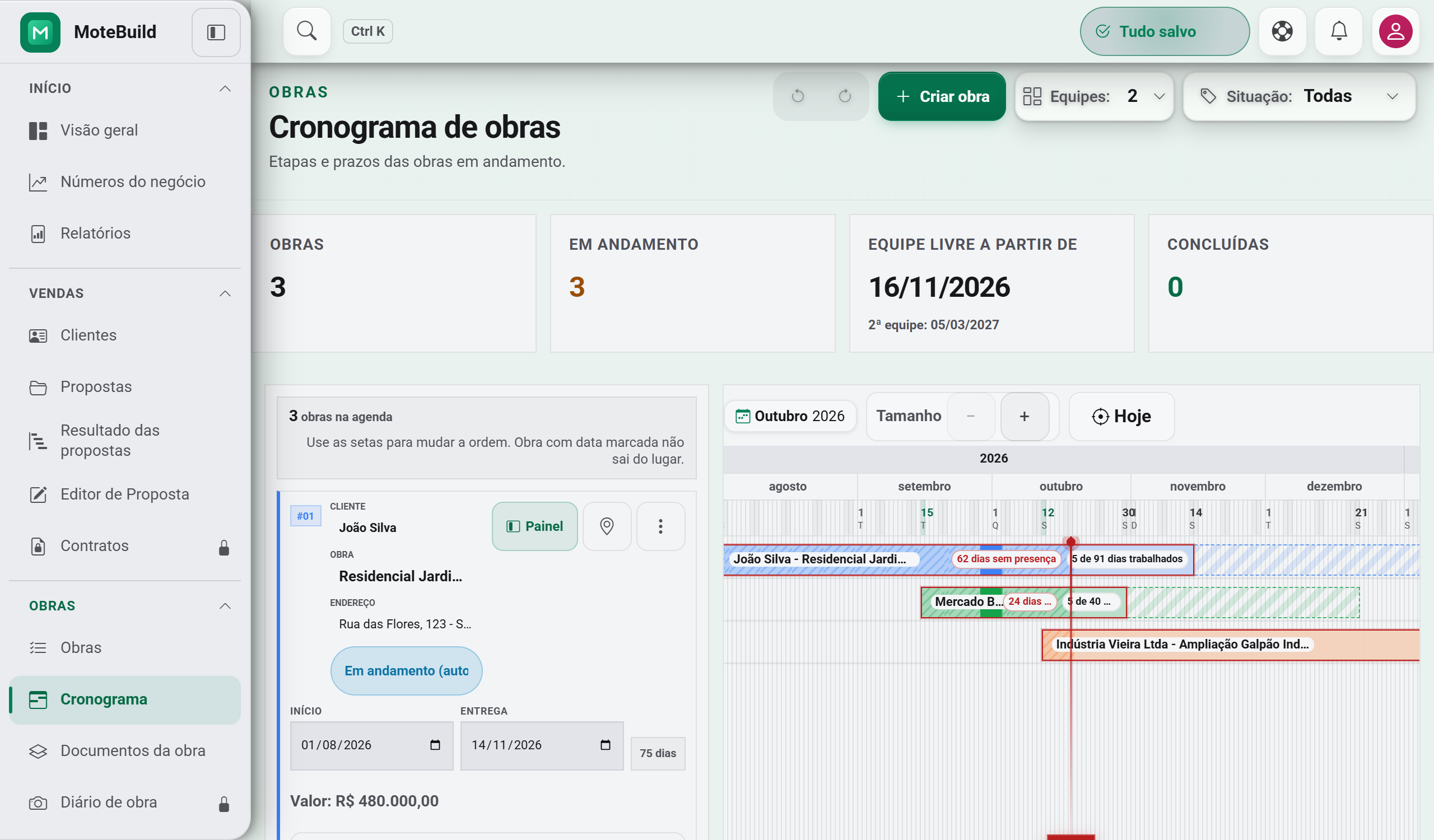Open Resultado das propostas

[x=124, y=440]
